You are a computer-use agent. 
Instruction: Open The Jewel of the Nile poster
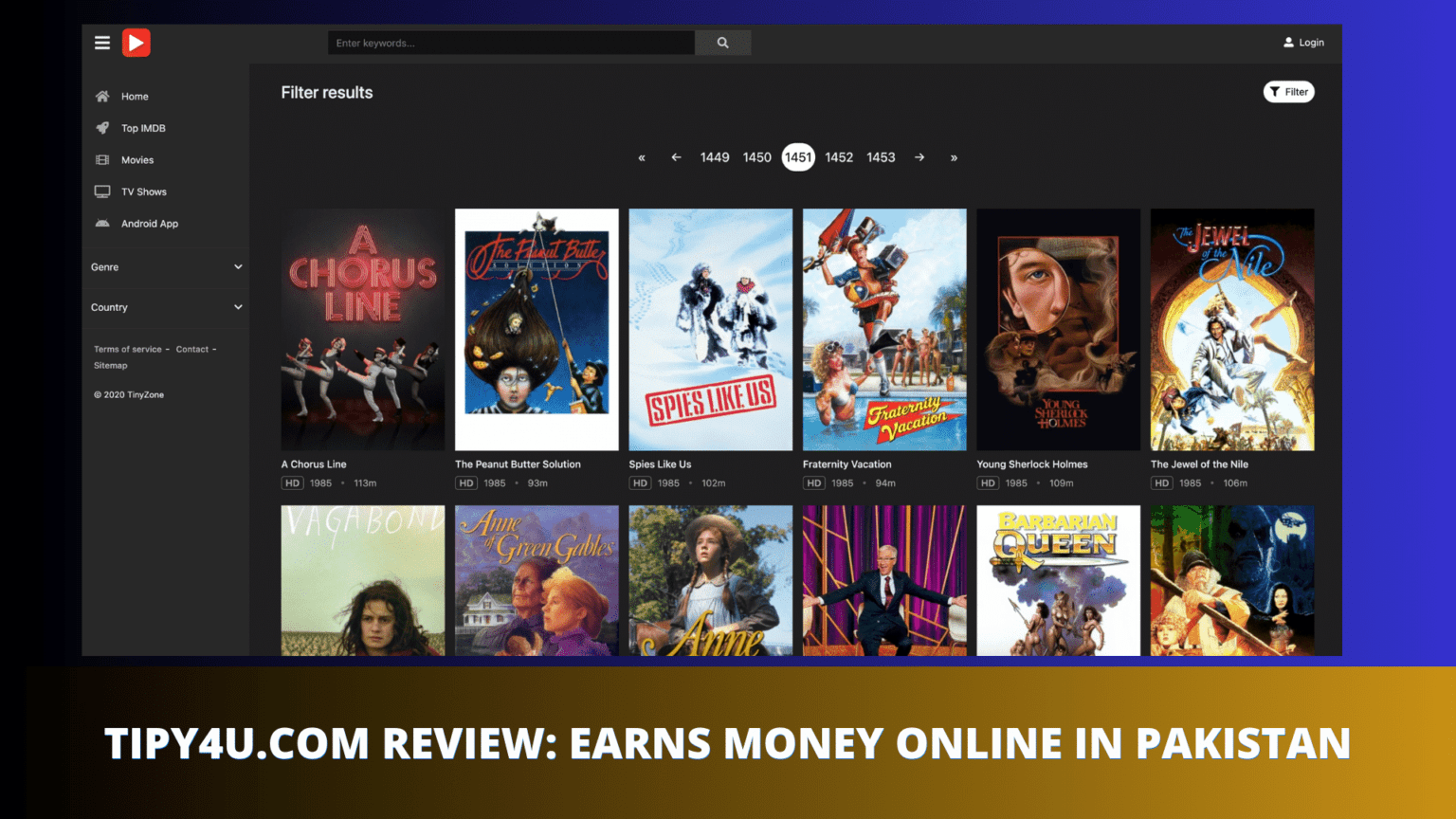(1232, 330)
